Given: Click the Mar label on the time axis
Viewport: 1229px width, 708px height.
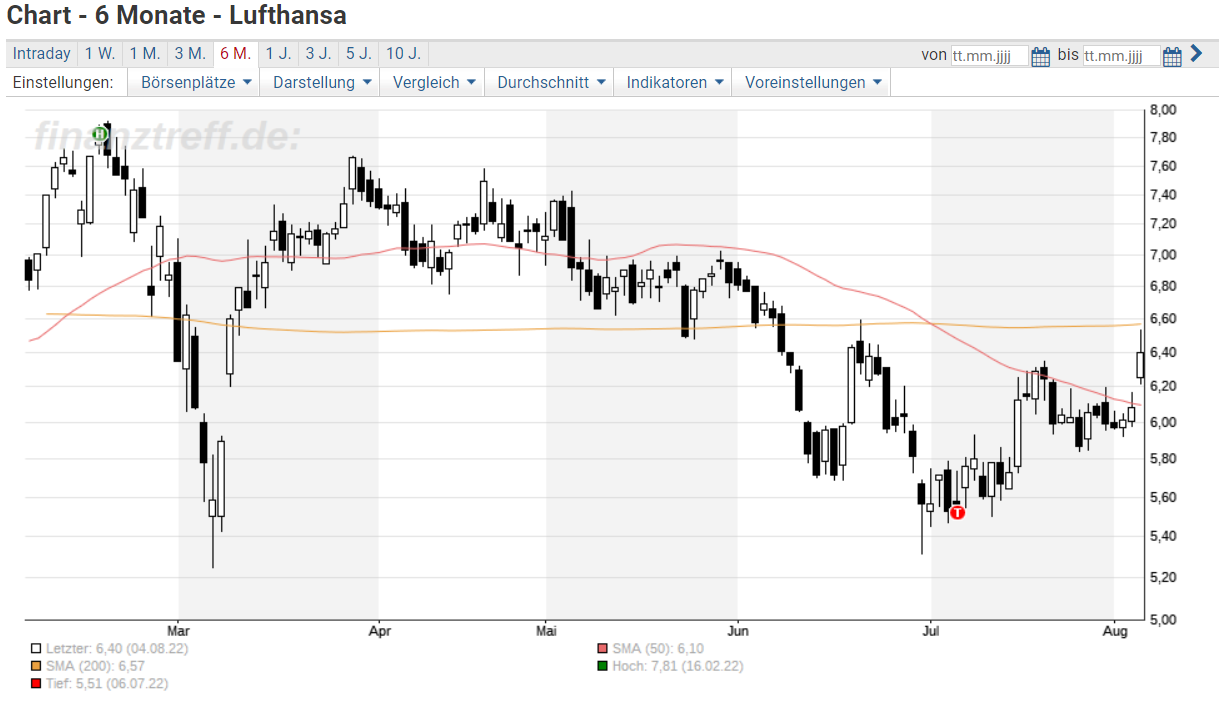Looking at the screenshot, I should [179, 631].
